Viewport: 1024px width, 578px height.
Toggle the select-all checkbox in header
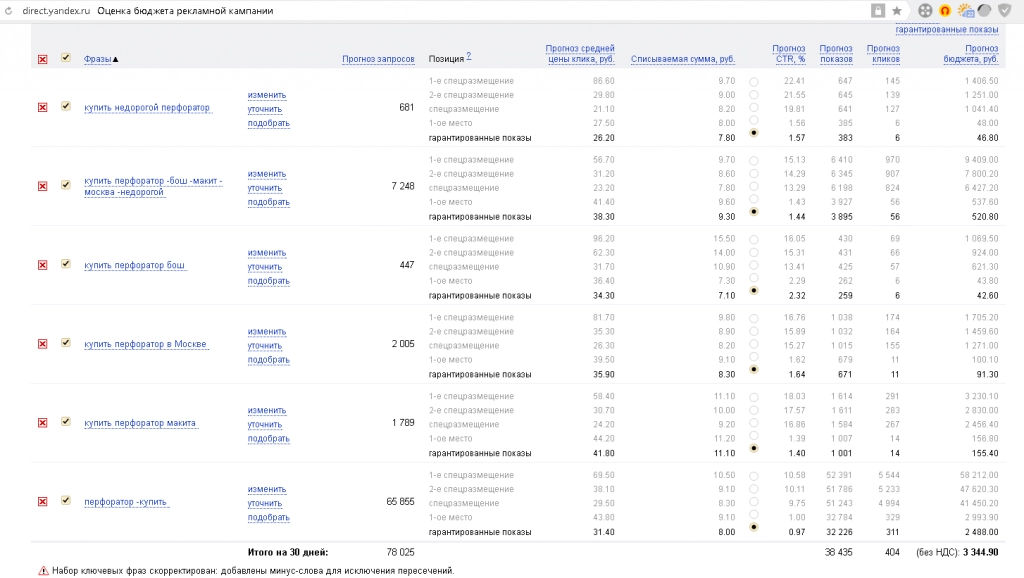[66, 57]
